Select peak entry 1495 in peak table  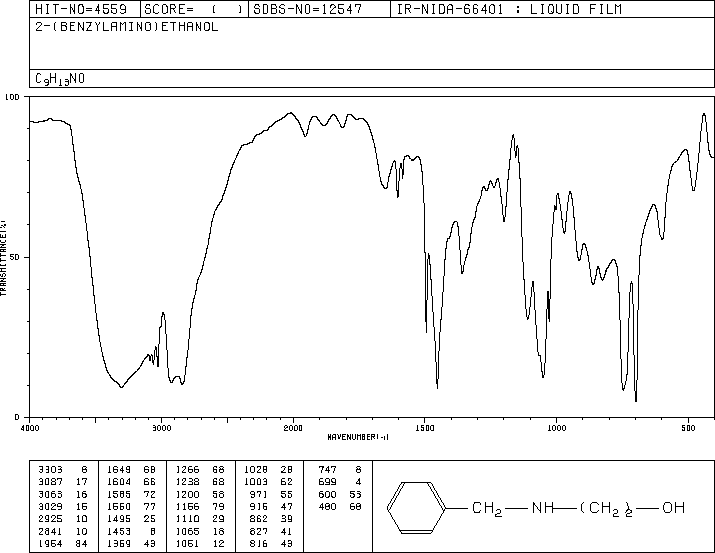131,519
